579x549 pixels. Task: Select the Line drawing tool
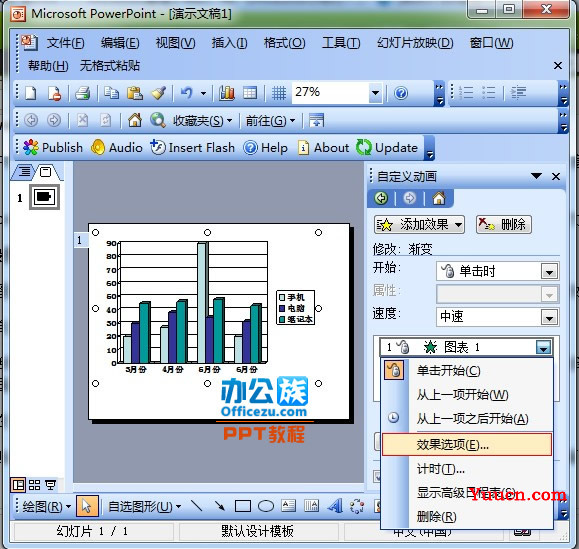[196, 506]
